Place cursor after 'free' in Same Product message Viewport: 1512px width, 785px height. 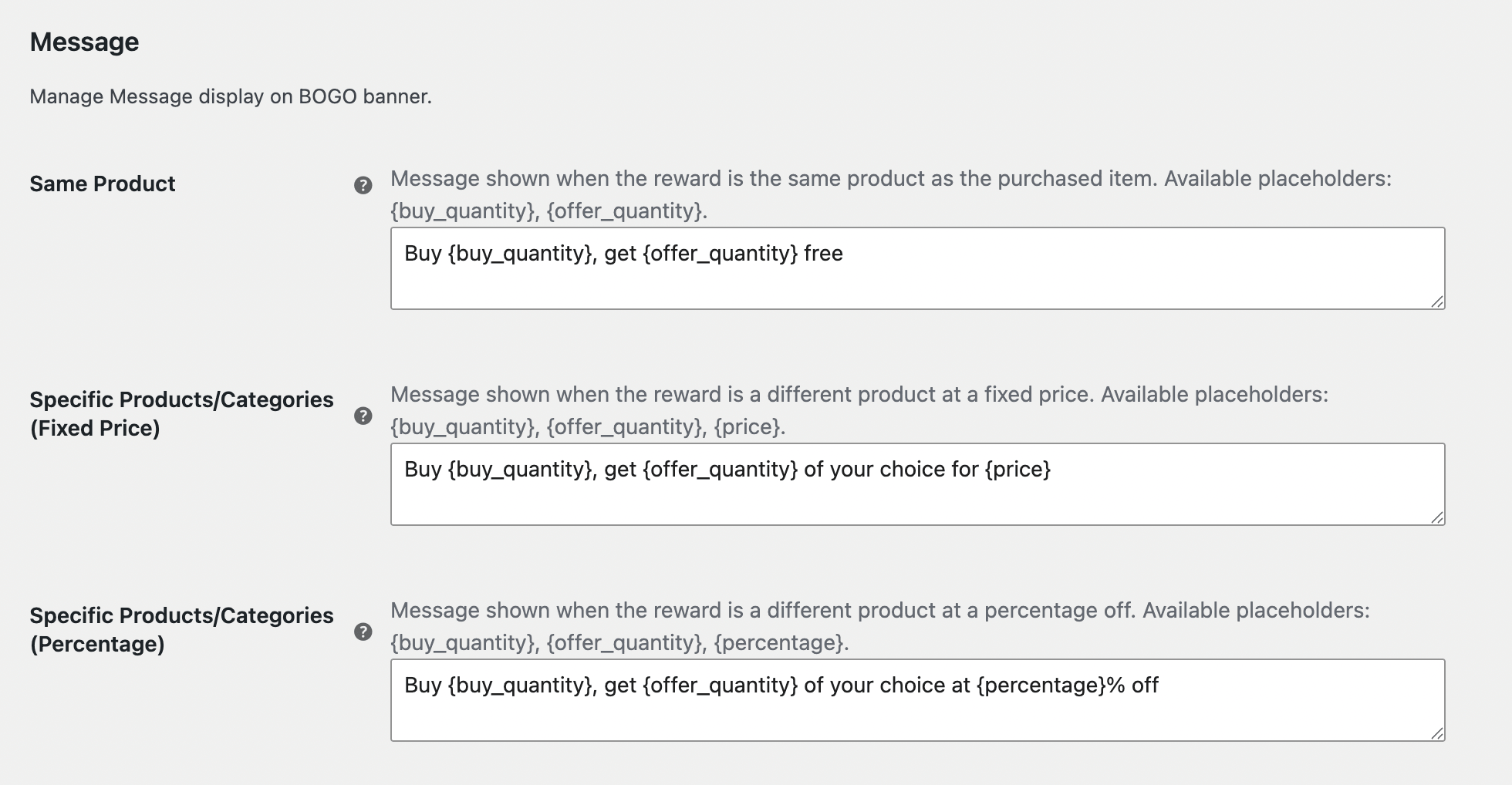[x=845, y=254]
